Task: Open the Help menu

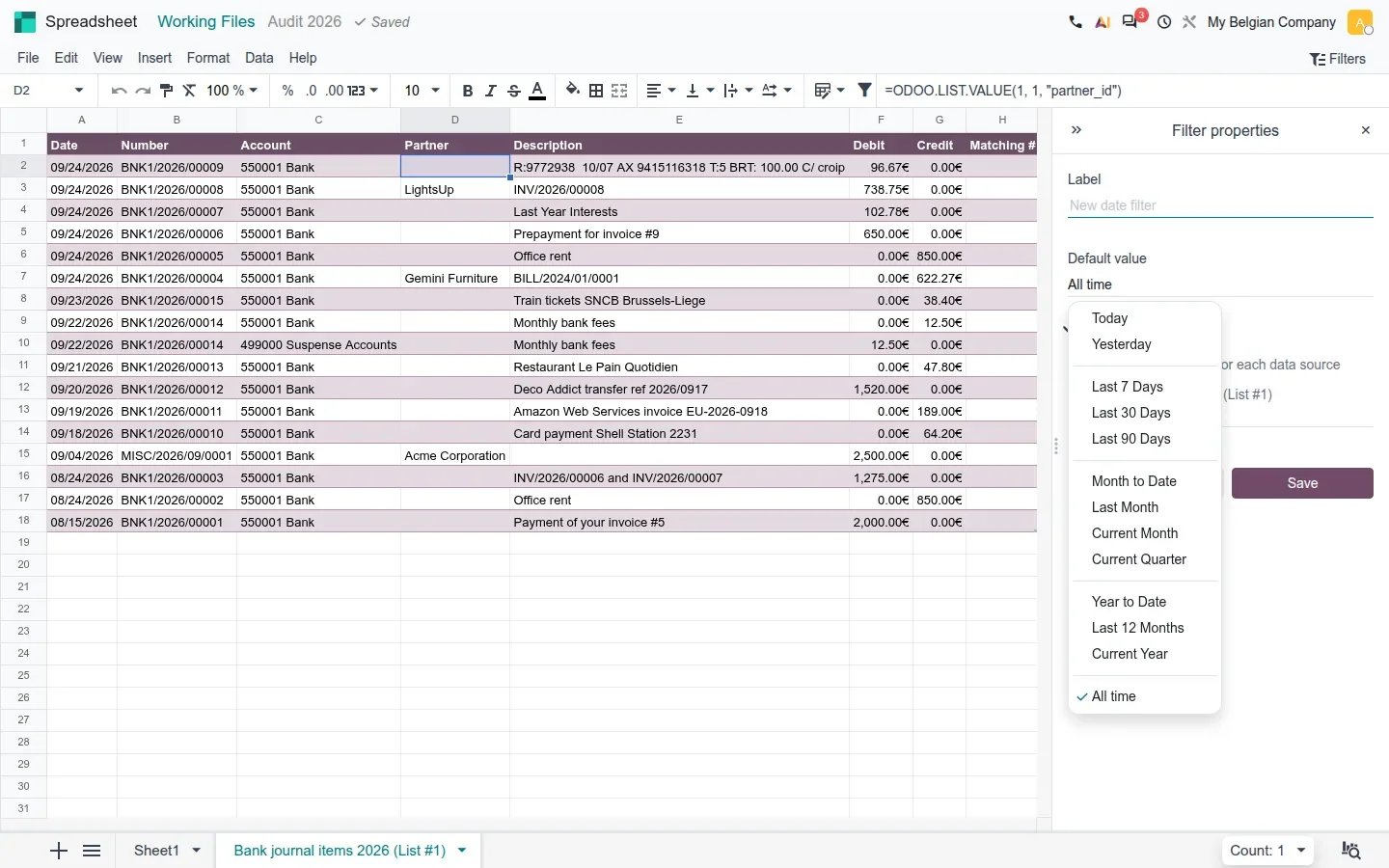Action: (x=303, y=58)
